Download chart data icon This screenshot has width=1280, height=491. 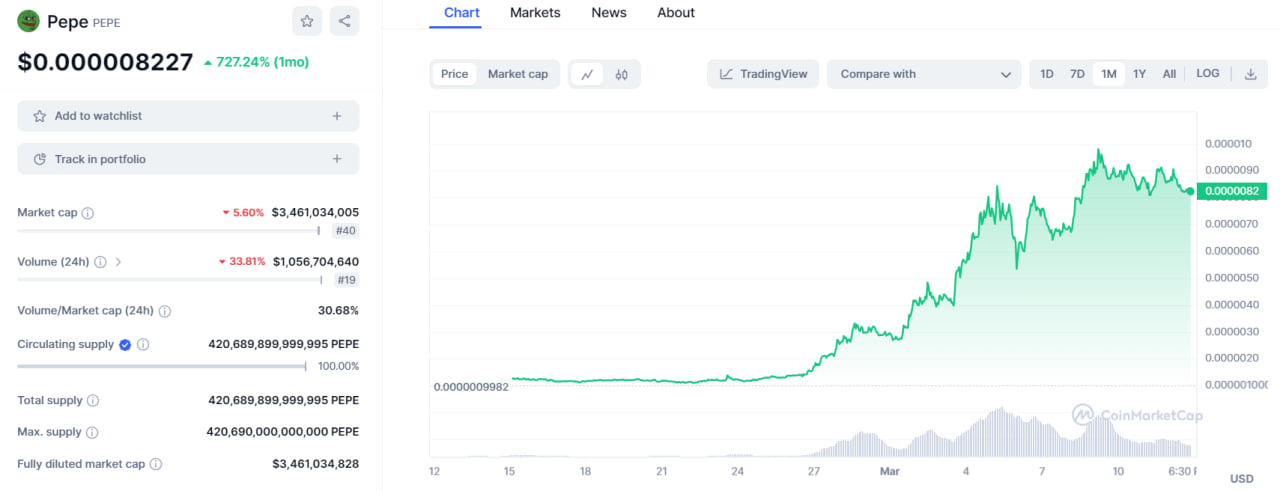[x=1250, y=74]
